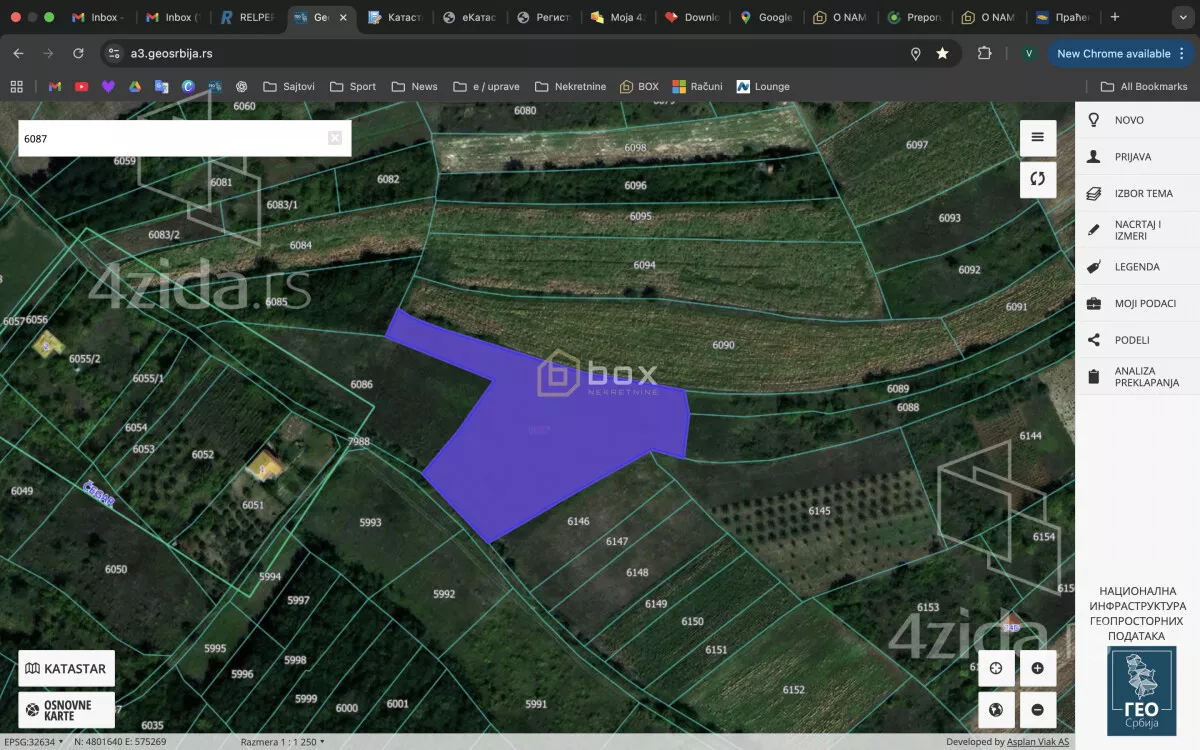The image size is (1200, 750).
Task: Bookmark this page with the star icon
Action: pos(942,53)
